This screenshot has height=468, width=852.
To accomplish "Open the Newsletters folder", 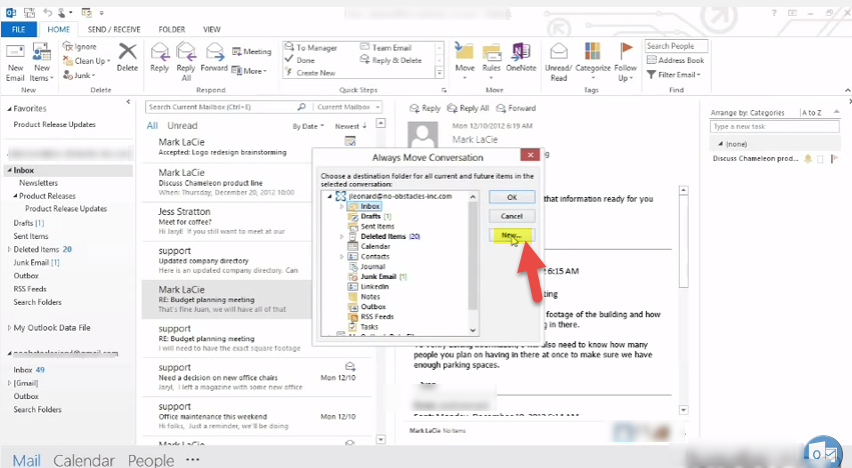I will (38, 183).
